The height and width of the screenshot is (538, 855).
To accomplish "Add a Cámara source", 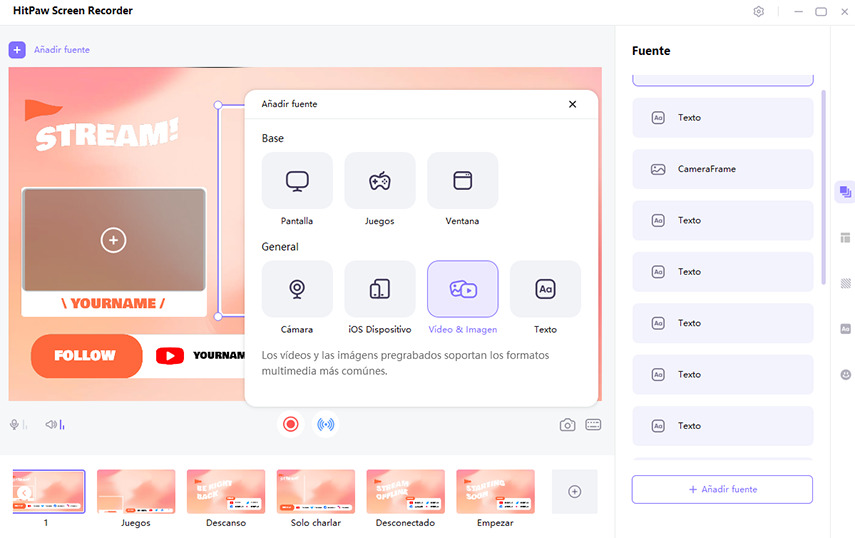I will click(297, 289).
